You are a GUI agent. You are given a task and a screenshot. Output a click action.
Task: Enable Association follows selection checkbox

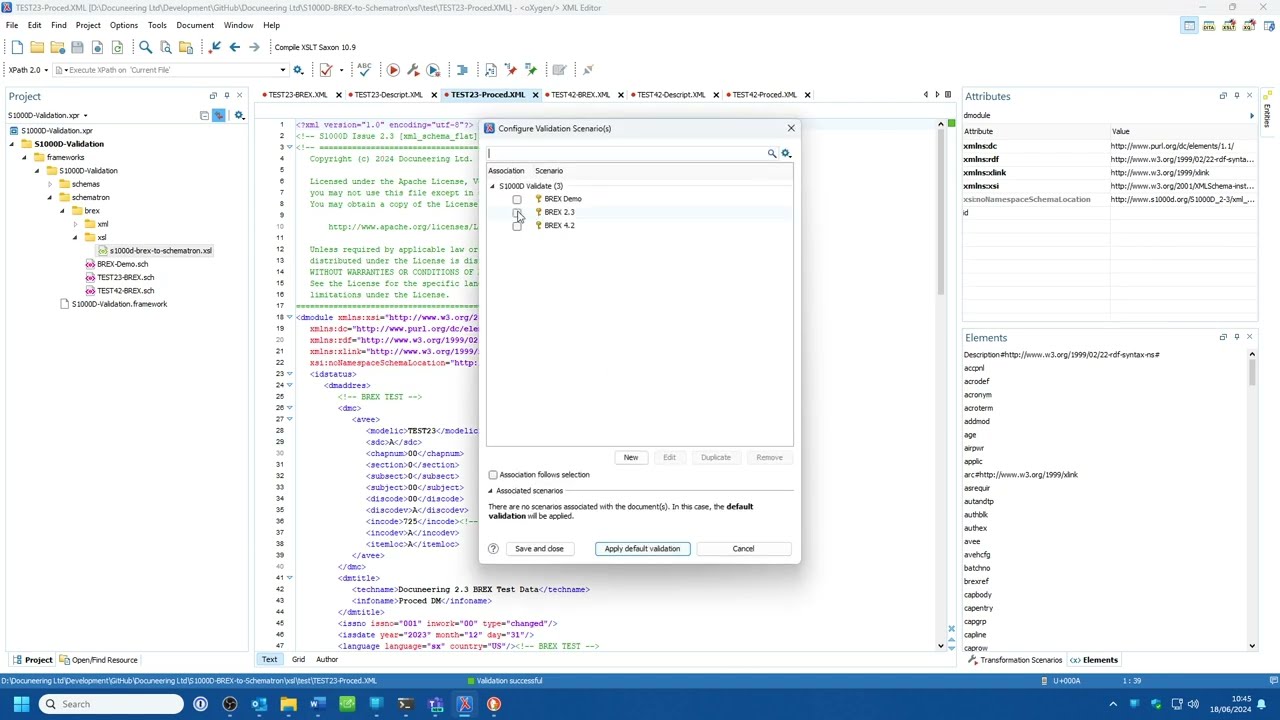coord(493,475)
